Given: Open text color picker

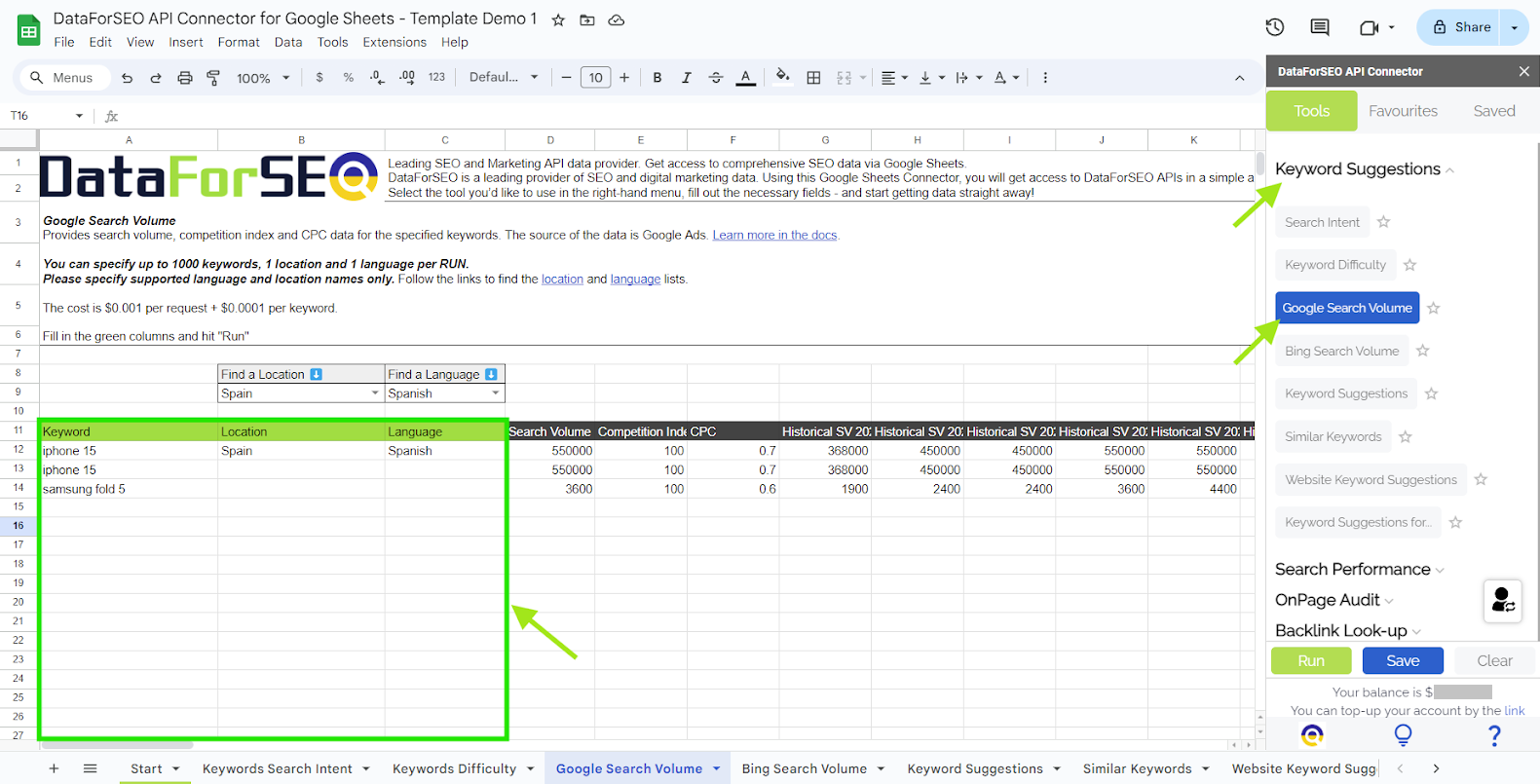Looking at the screenshot, I should 746,78.
